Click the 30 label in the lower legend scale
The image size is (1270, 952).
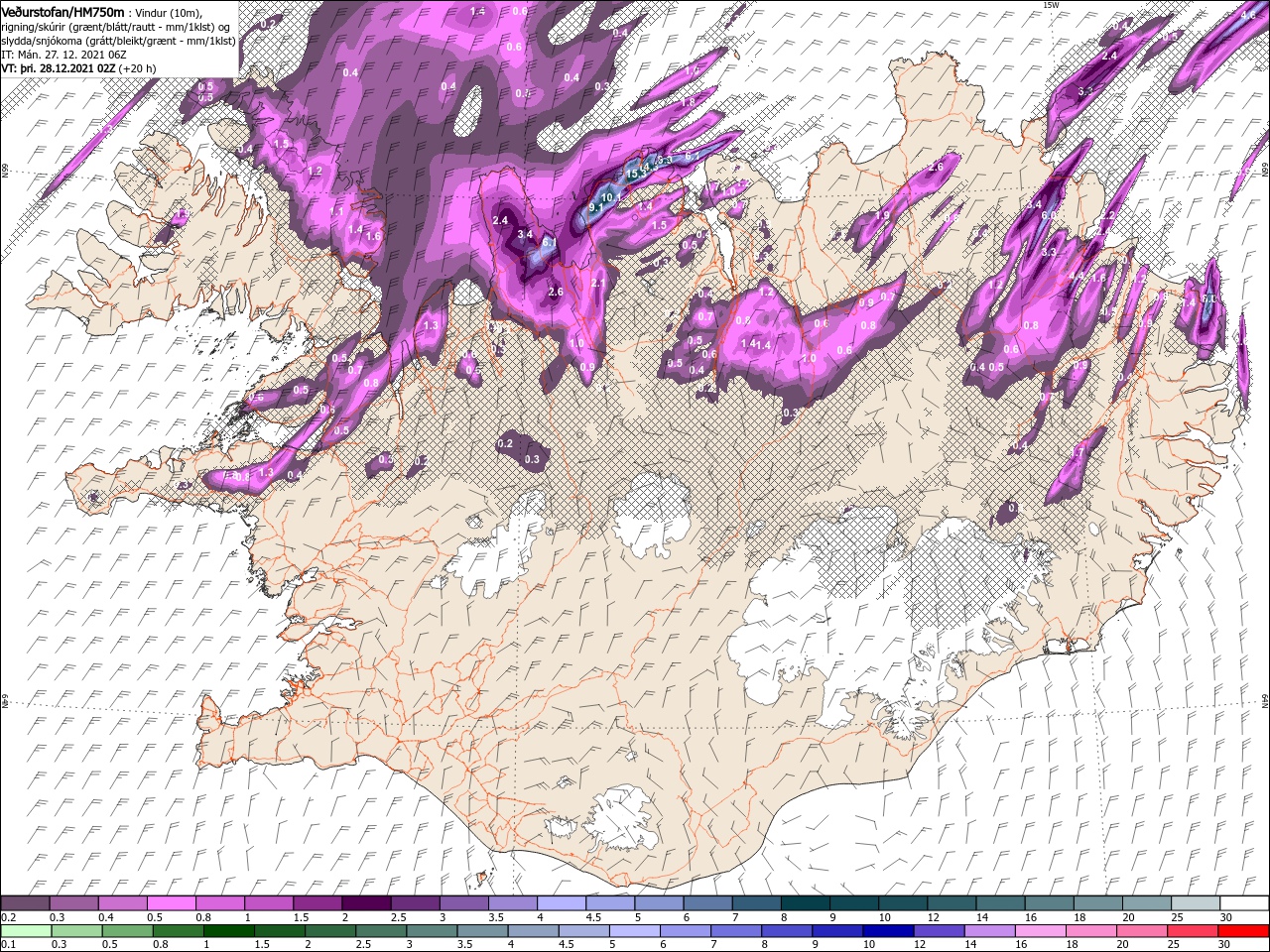[x=1226, y=945]
